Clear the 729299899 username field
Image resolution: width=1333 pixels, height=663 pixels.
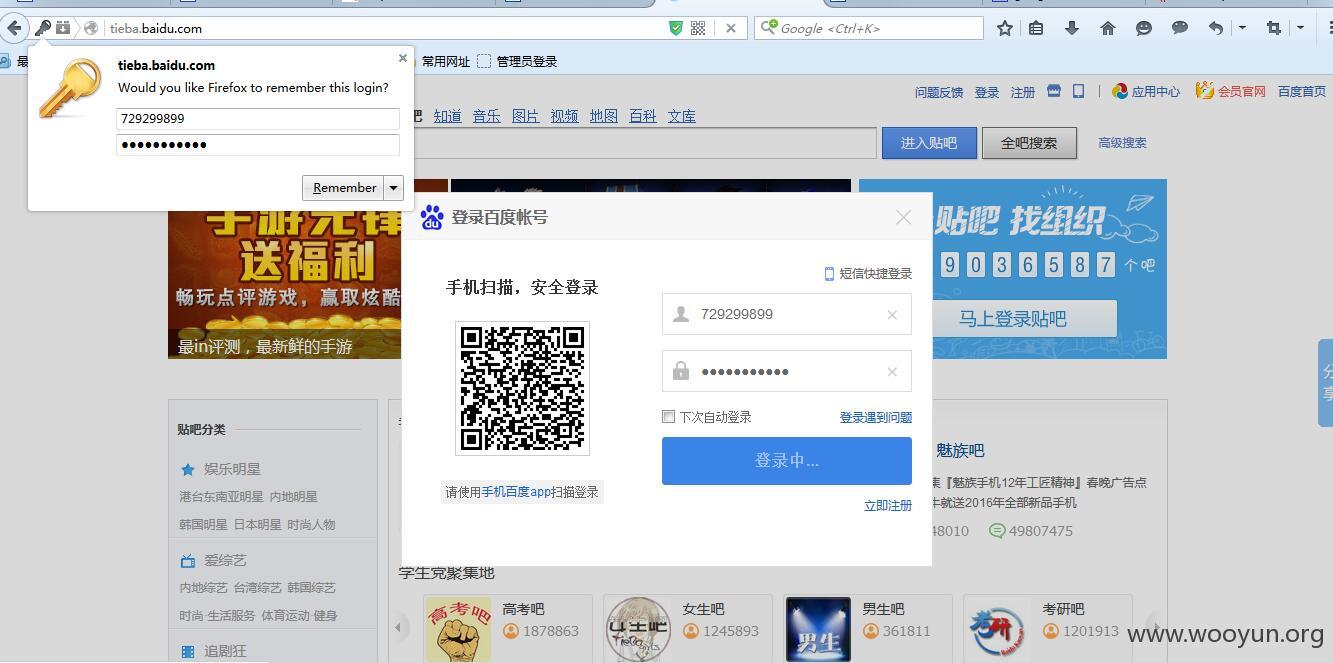click(x=892, y=315)
